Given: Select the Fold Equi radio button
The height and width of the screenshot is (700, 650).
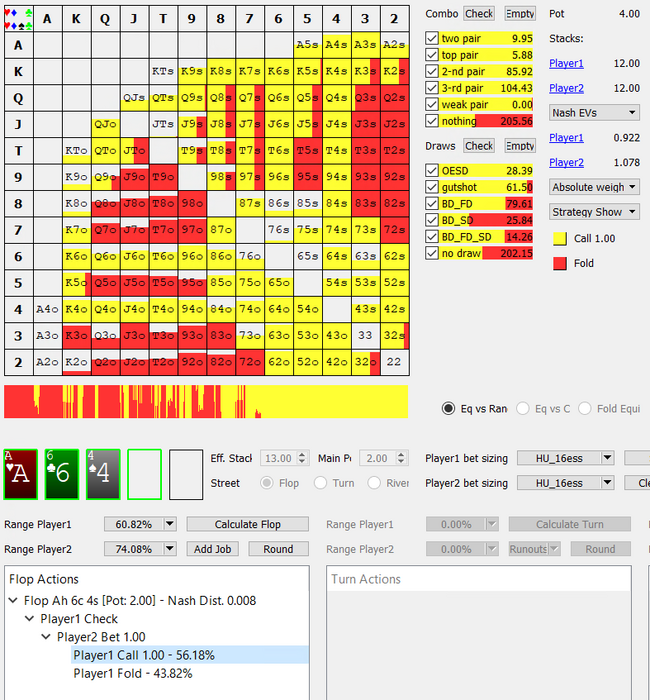Looking at the screenshot, I should point(584,408).
